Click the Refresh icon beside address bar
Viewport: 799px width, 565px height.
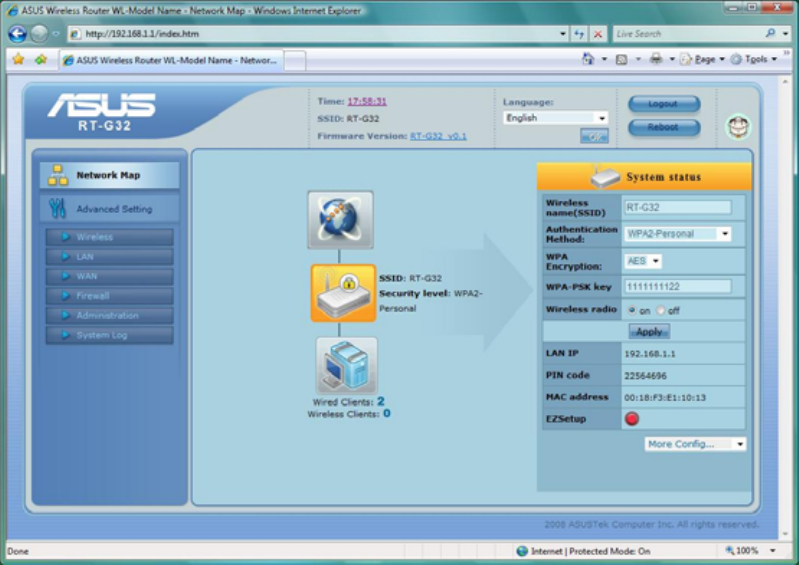coord(579,34)
